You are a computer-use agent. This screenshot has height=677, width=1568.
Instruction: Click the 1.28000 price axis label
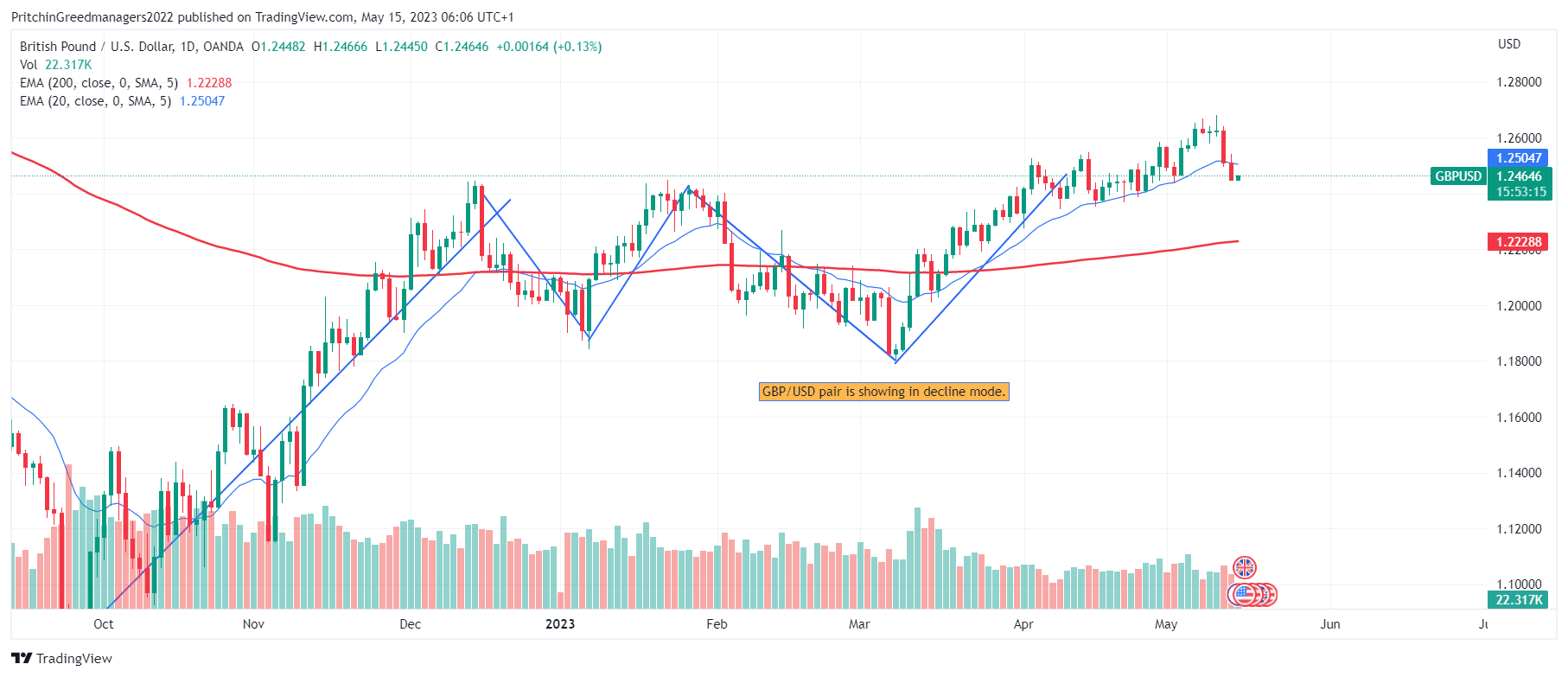pyautogui.click(x=1519, y=82)
